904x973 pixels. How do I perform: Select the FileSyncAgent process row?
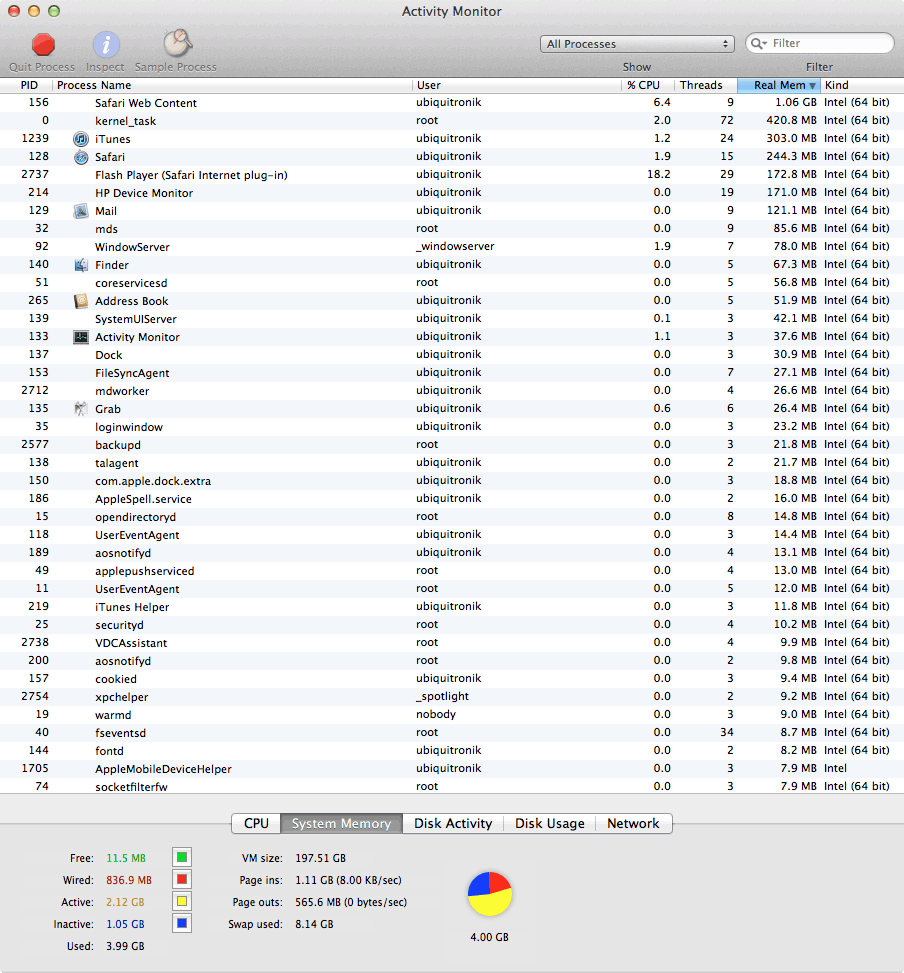[x=452, y=373]
